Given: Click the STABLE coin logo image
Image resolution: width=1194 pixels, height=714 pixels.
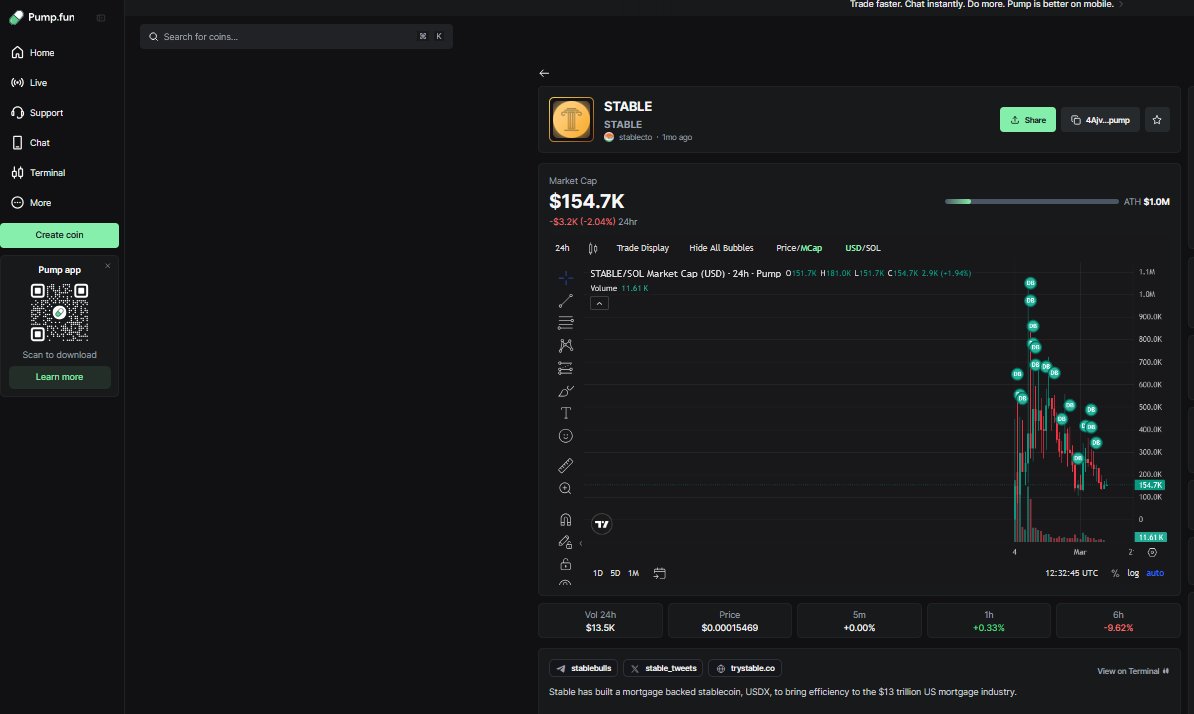Looking at the screenshot, I should [x=571, y=120].
